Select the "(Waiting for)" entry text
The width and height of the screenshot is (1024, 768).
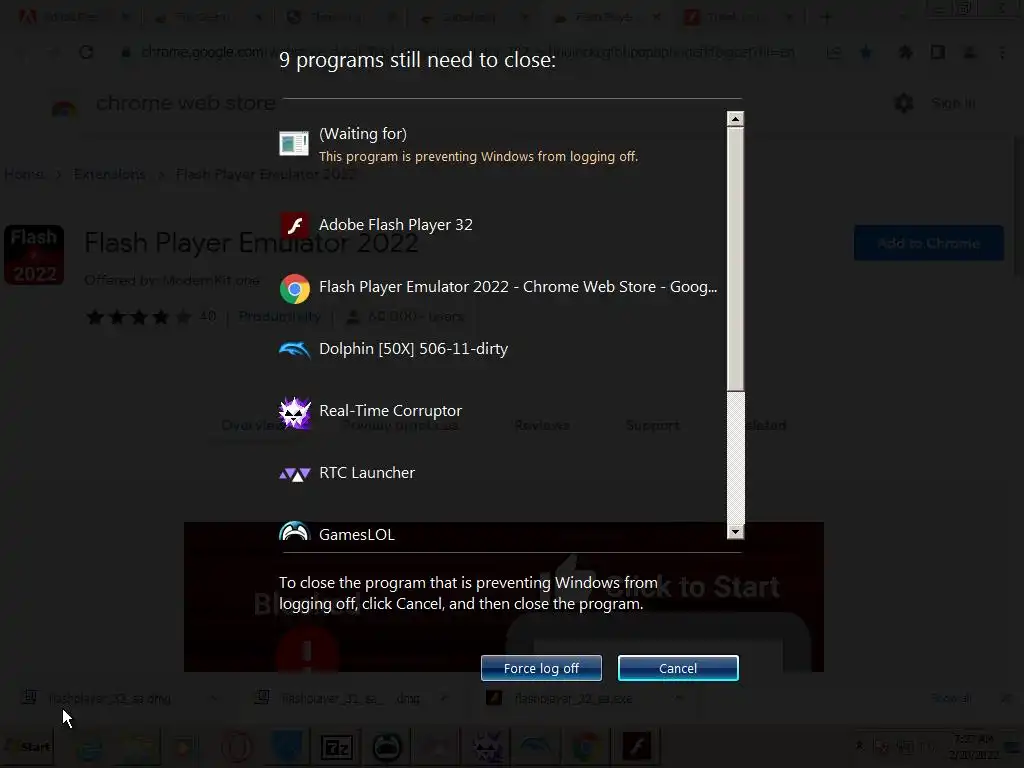coord(362,134)
